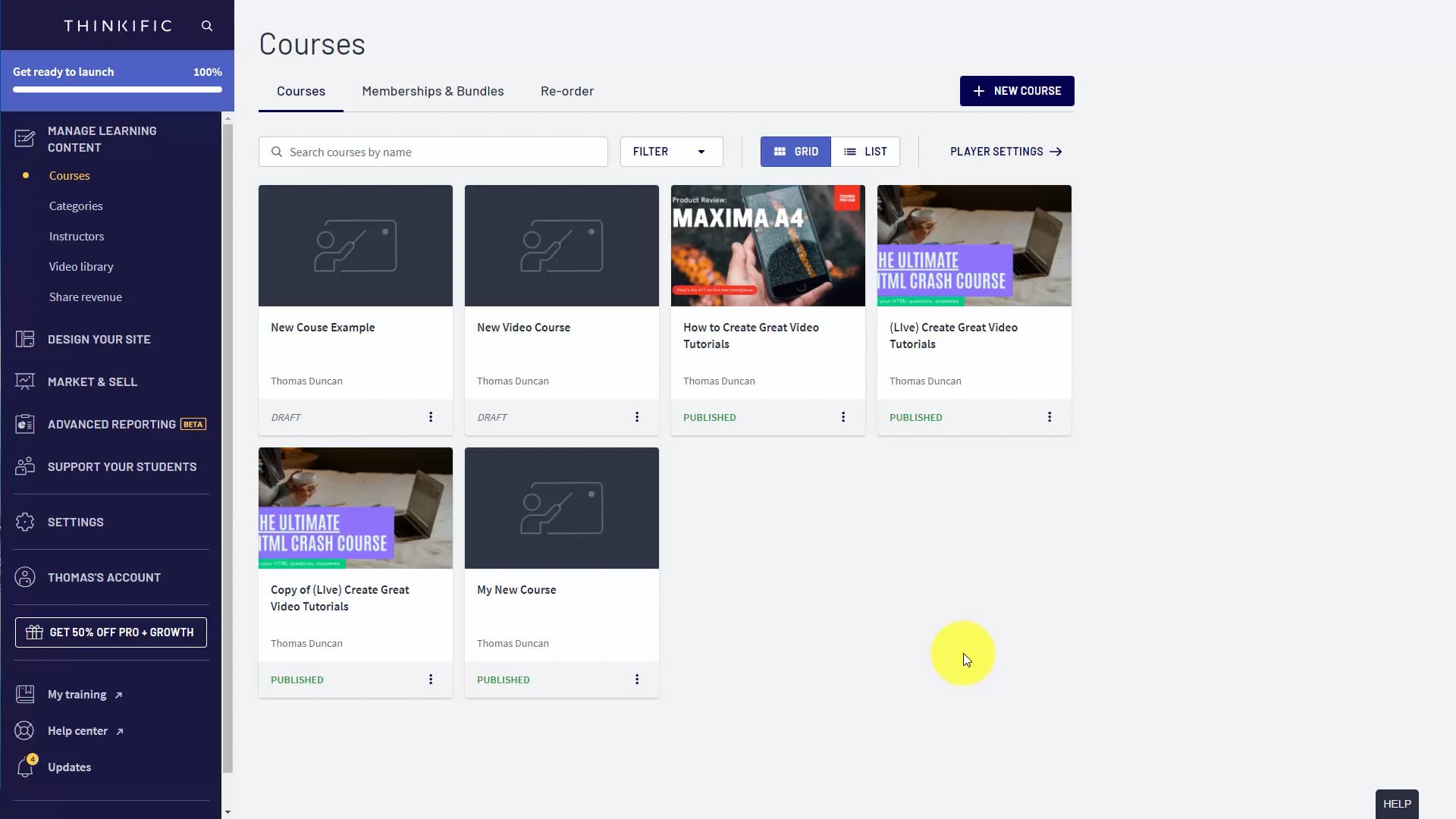Click the Player Settings arrow icon
The image size is (1456, 819).
pos(1056,152)
